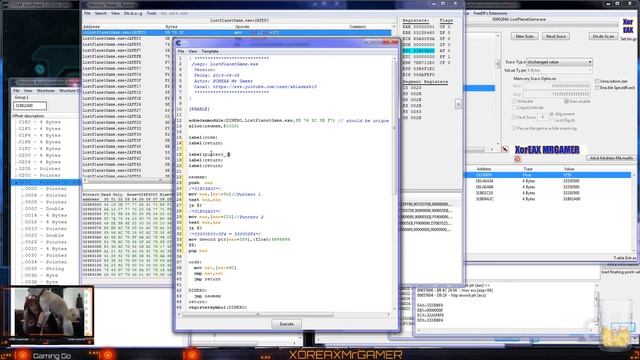Toggle the Unrandomizer checkbox
Image resolution: width=640 pixels, height=360 pixels.
point(597,81)
